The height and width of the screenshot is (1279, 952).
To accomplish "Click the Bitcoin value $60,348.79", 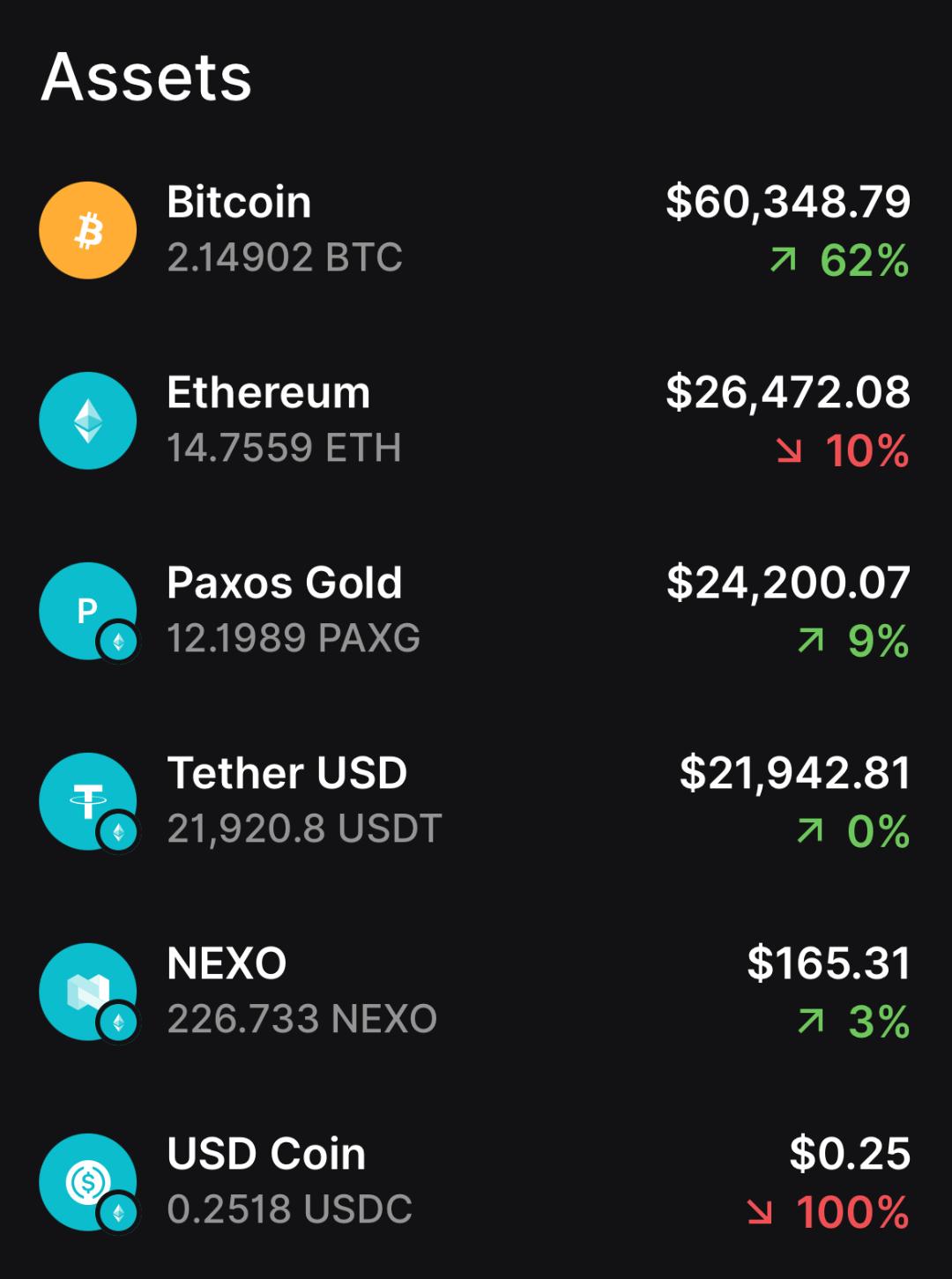I will click(x=788, y=202).
